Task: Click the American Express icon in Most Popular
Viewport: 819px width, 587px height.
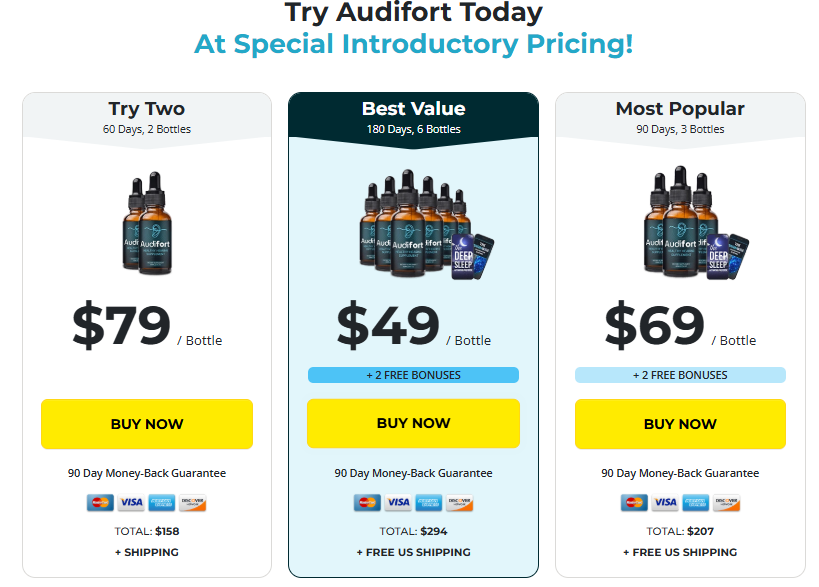Action: click(696, 502)
